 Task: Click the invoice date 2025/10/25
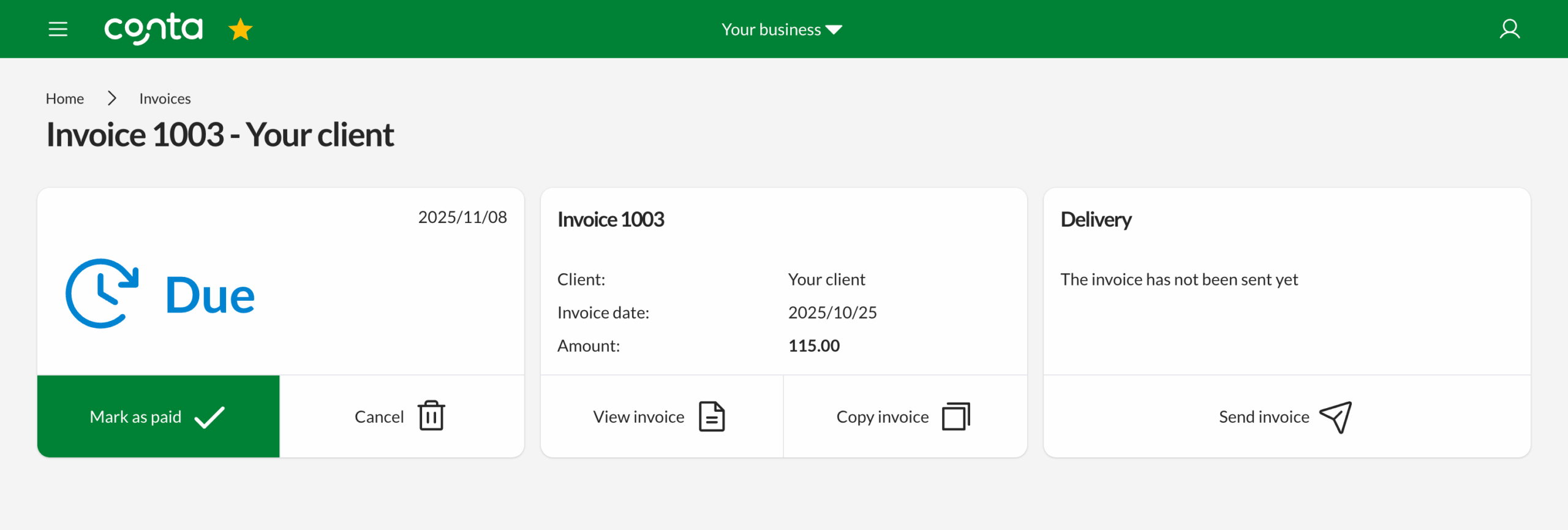click(x=832, y=312)
